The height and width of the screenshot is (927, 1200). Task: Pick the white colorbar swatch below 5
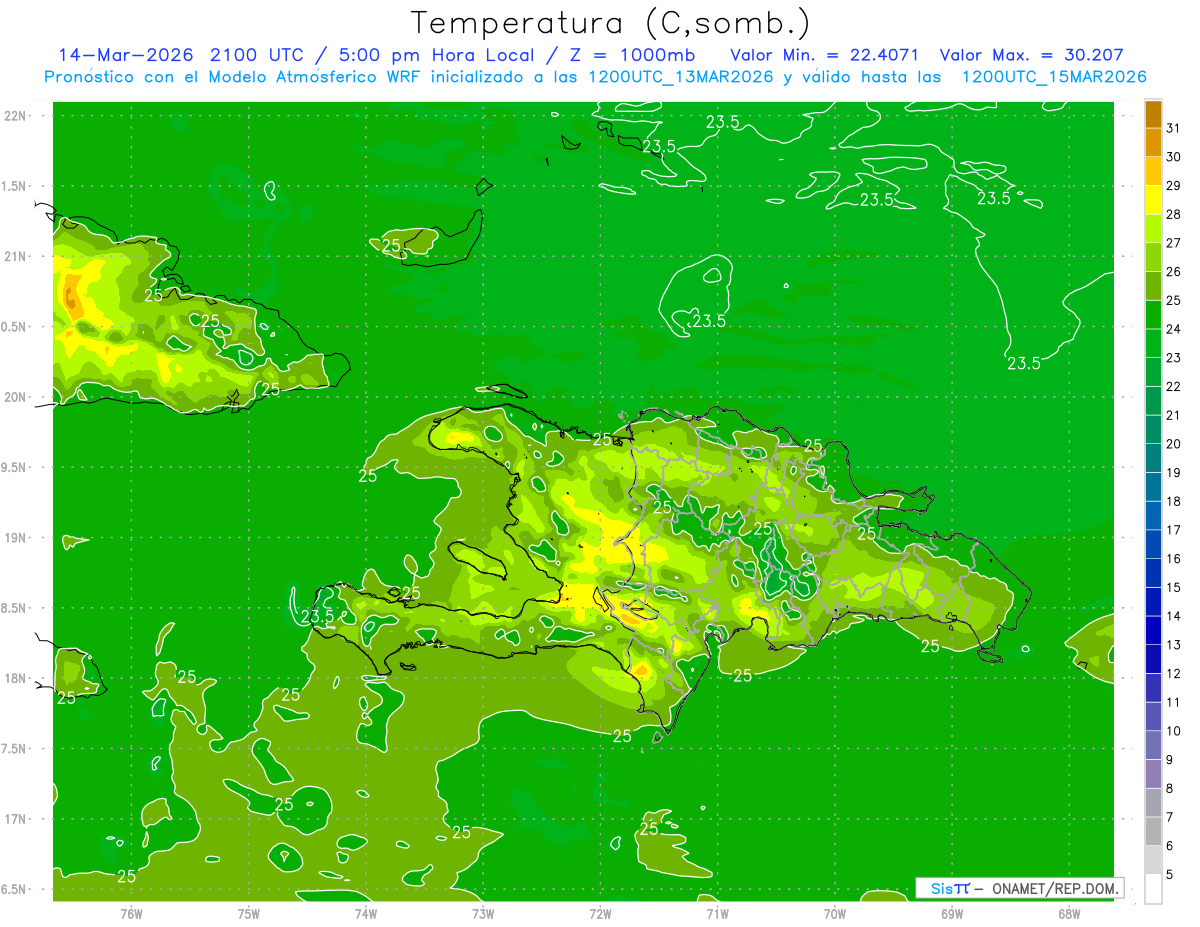click(1153, 888)
